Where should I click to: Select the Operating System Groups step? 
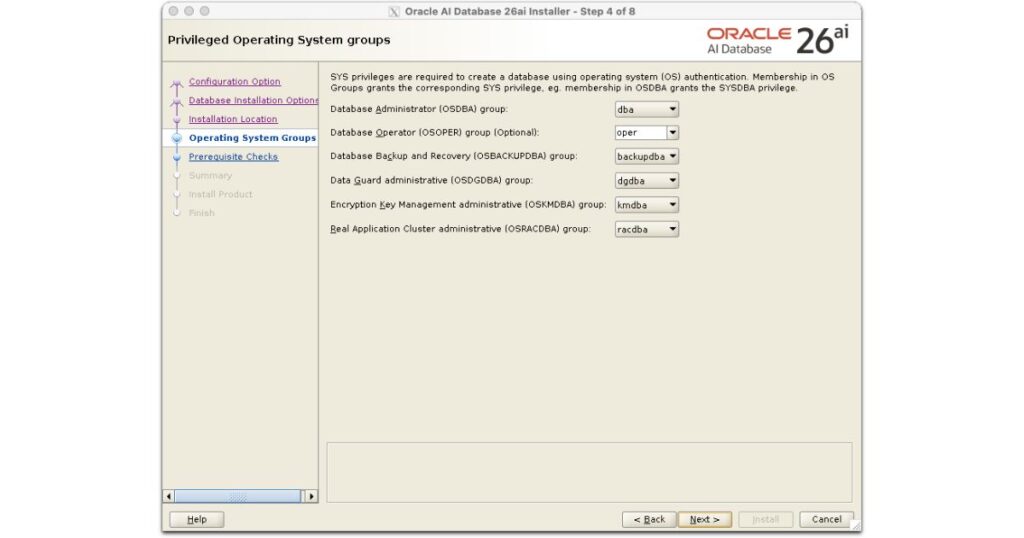252,138
